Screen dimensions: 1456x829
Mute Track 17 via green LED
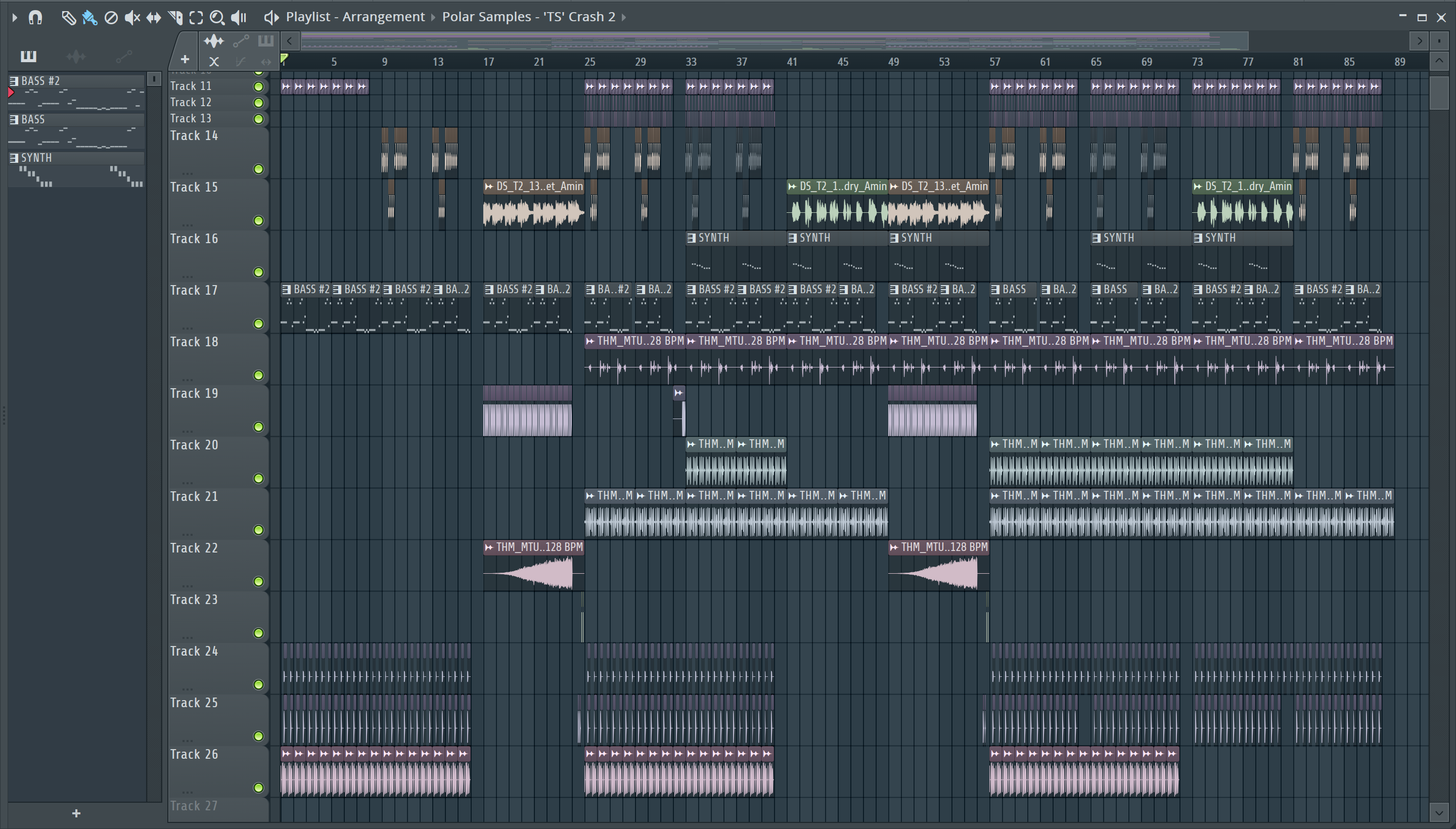[x=258, y=324]
